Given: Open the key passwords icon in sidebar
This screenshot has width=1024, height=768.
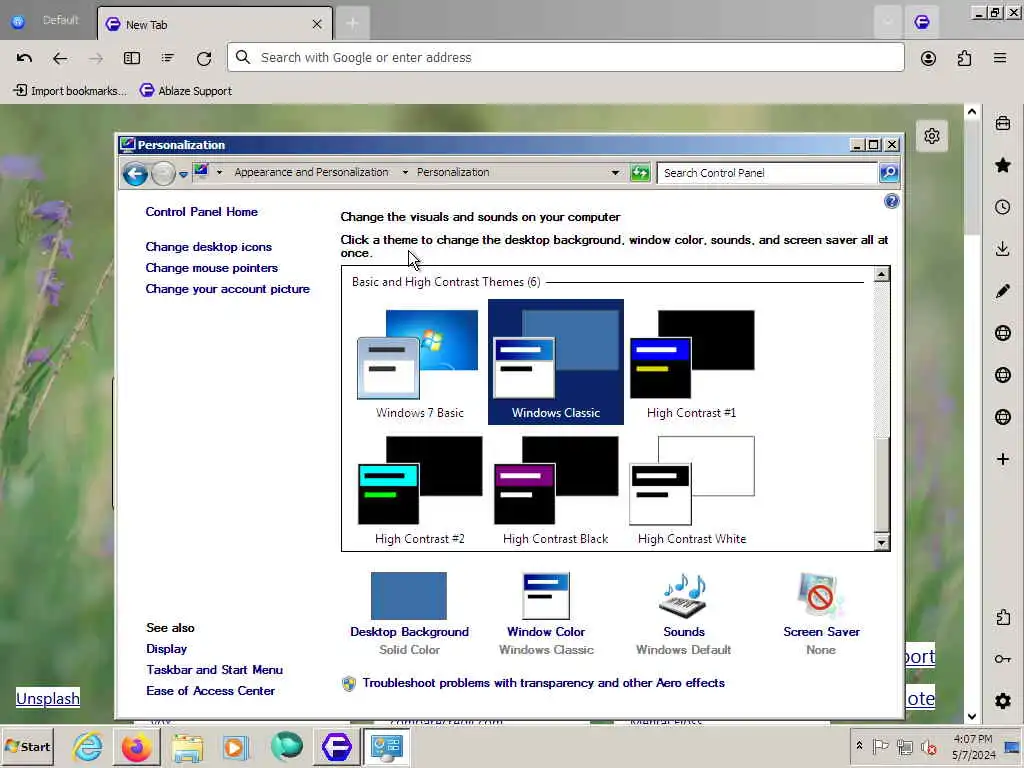Looking at the screenshot, I should point(1003,659).
